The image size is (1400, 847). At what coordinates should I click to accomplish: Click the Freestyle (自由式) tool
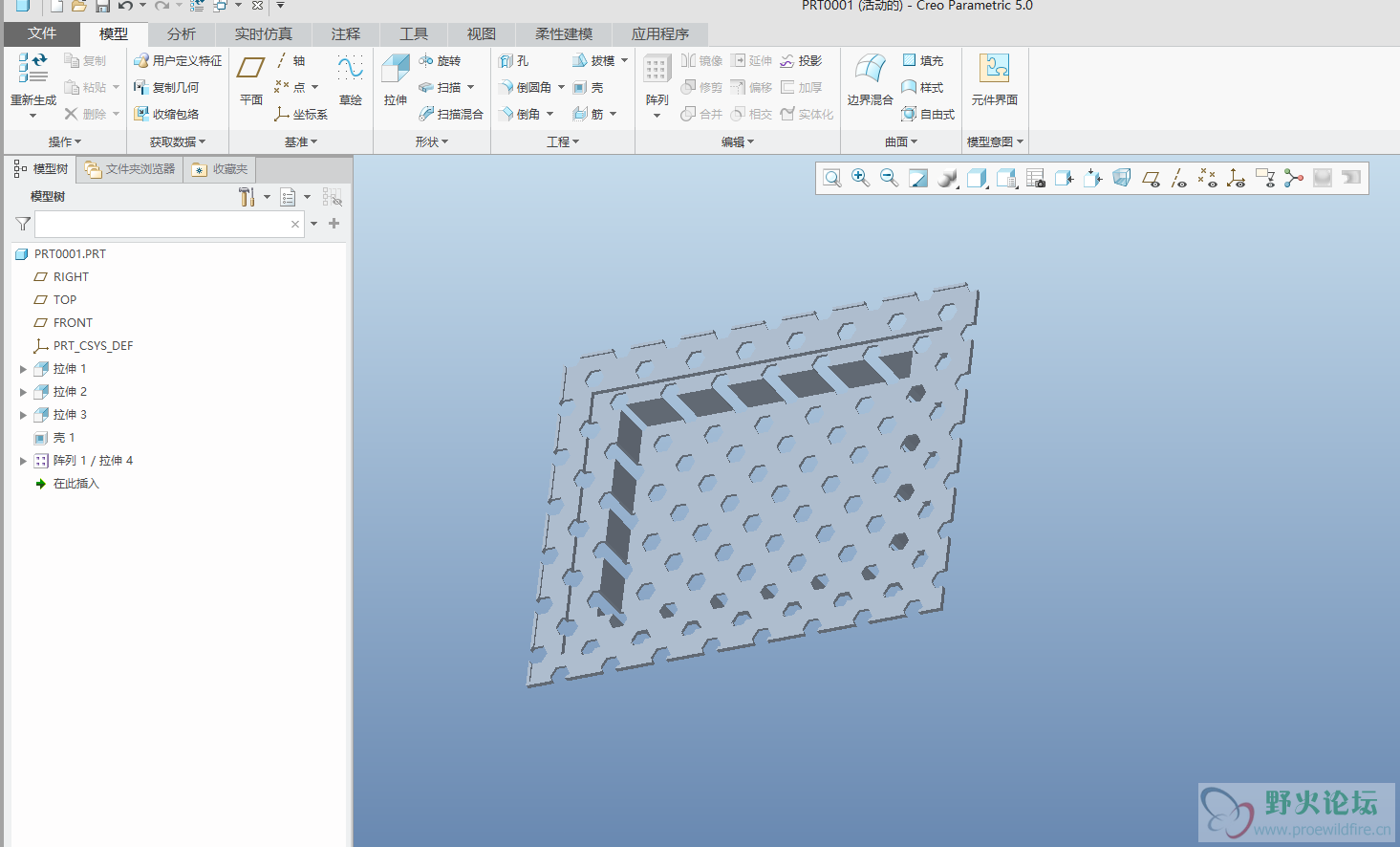[x=928, y=114]
